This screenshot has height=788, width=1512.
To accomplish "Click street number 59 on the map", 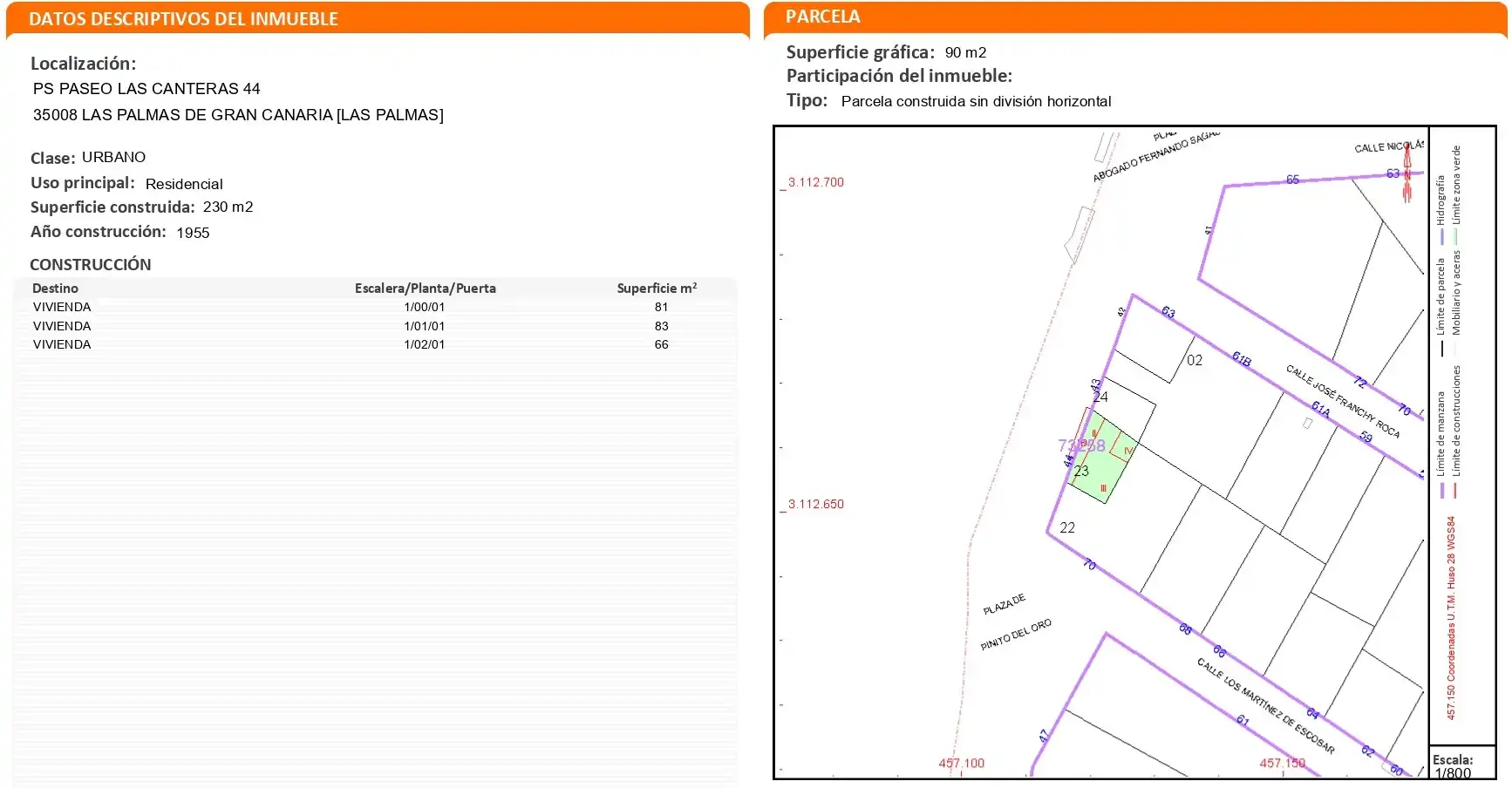I will pos(1366,437).
